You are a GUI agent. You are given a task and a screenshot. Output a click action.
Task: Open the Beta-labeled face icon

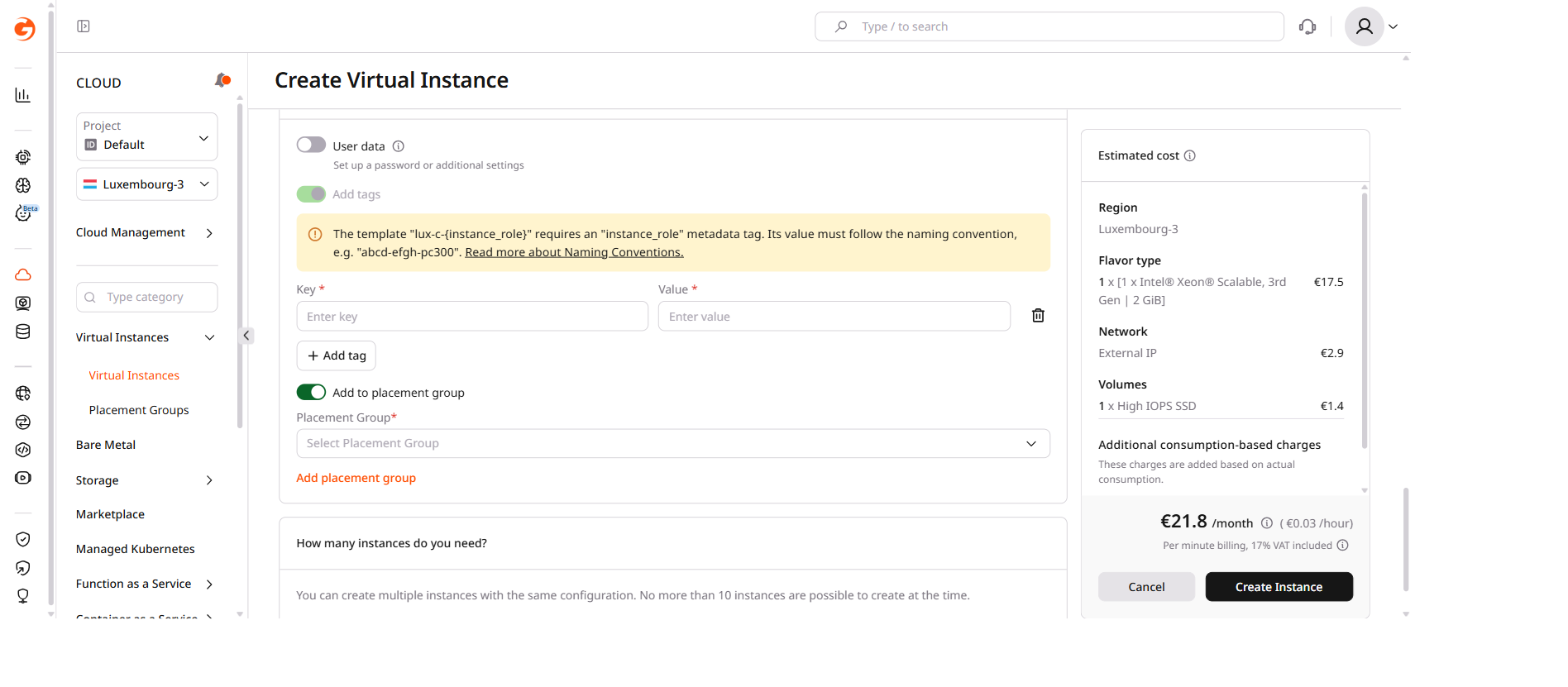(25, 213)
